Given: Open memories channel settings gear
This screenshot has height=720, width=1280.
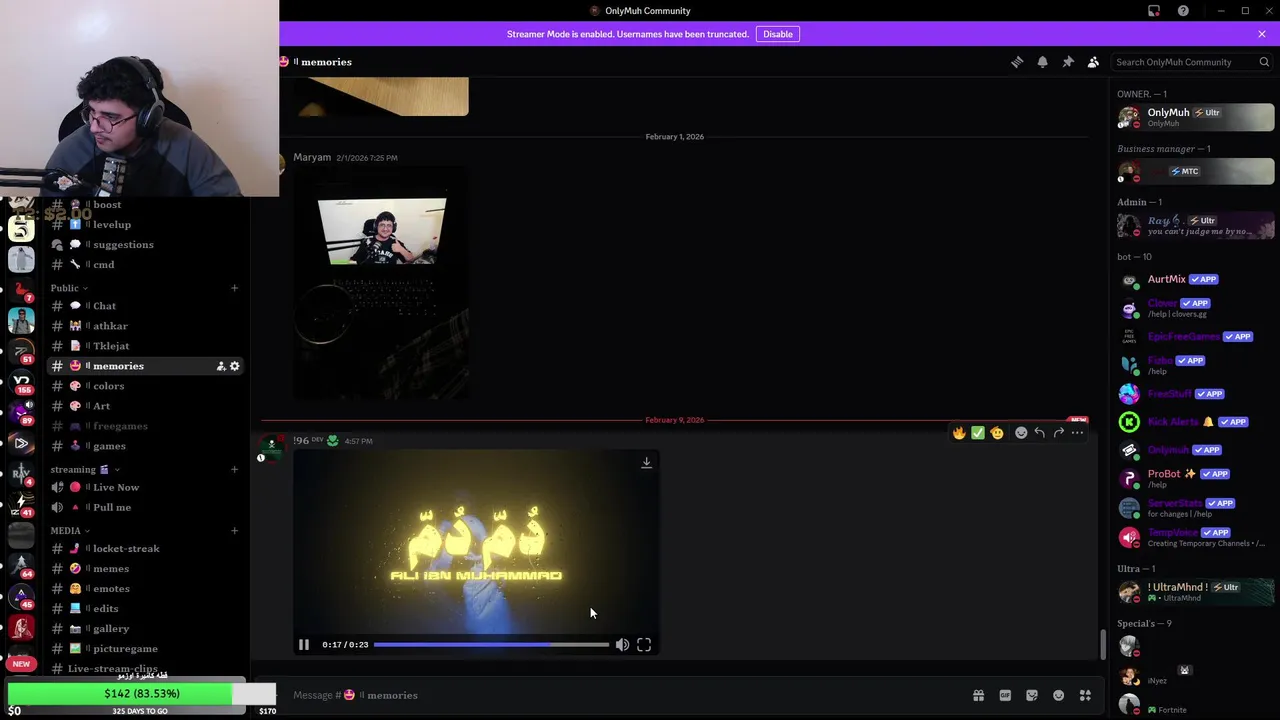Looking at the screenshot, I should point(235,366).
